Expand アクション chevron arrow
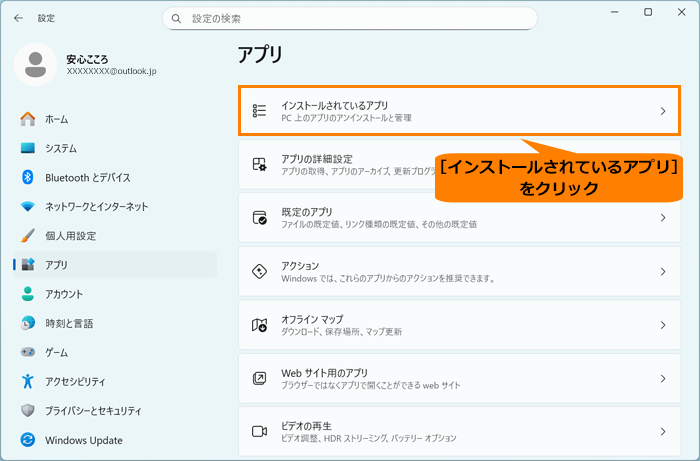700x461 pixels. coord(663,271)
